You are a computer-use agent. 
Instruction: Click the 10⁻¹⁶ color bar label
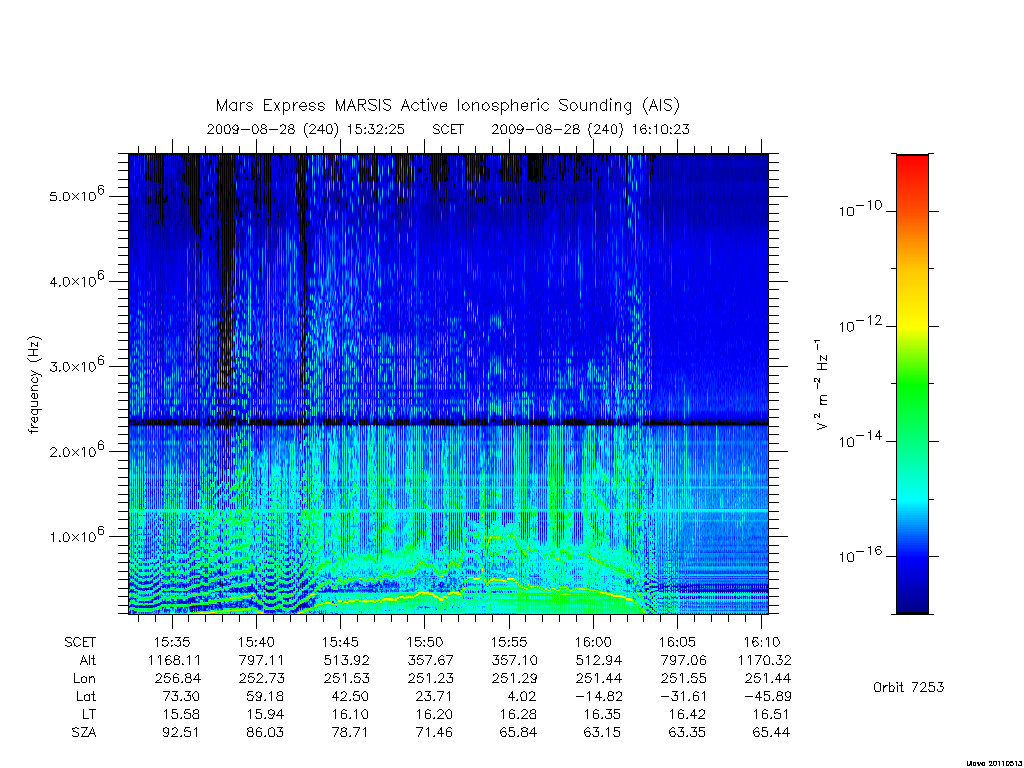pos(860,555)
